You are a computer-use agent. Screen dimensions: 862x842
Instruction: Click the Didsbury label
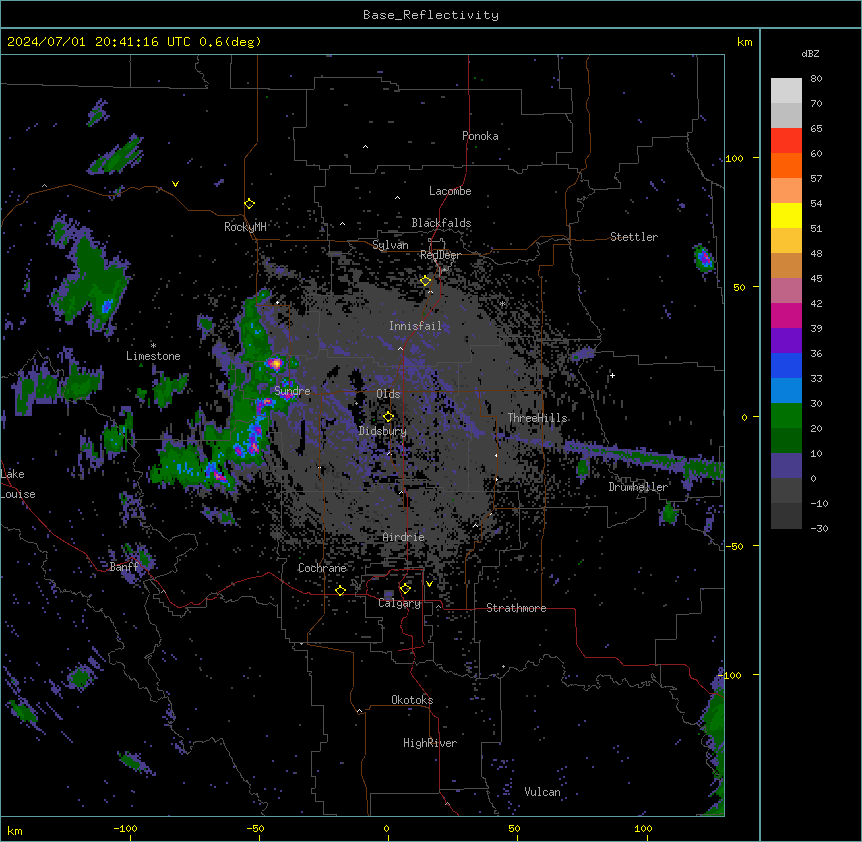click(383, 431)
